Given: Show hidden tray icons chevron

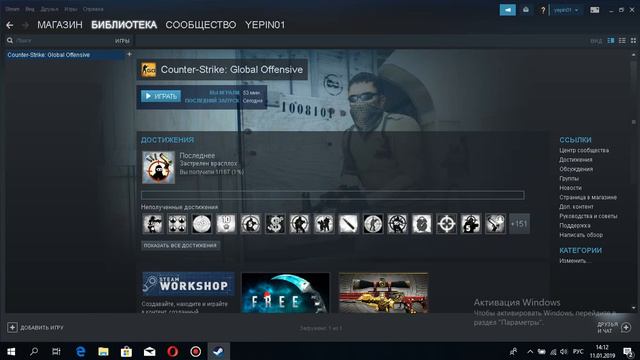Looking at the screenshot, I should pyautogui.click(x=530, y=351).
